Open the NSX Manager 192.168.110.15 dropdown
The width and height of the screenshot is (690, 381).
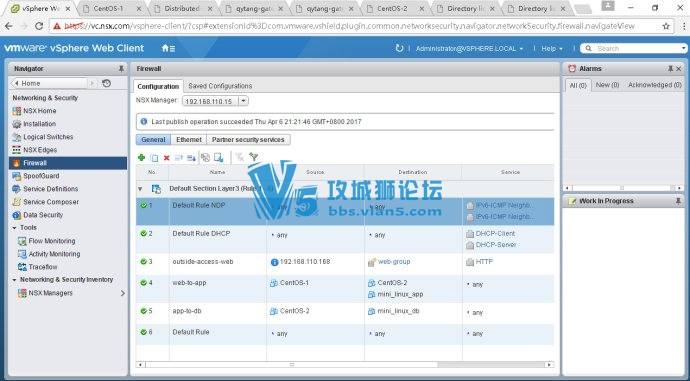point(243,101)
